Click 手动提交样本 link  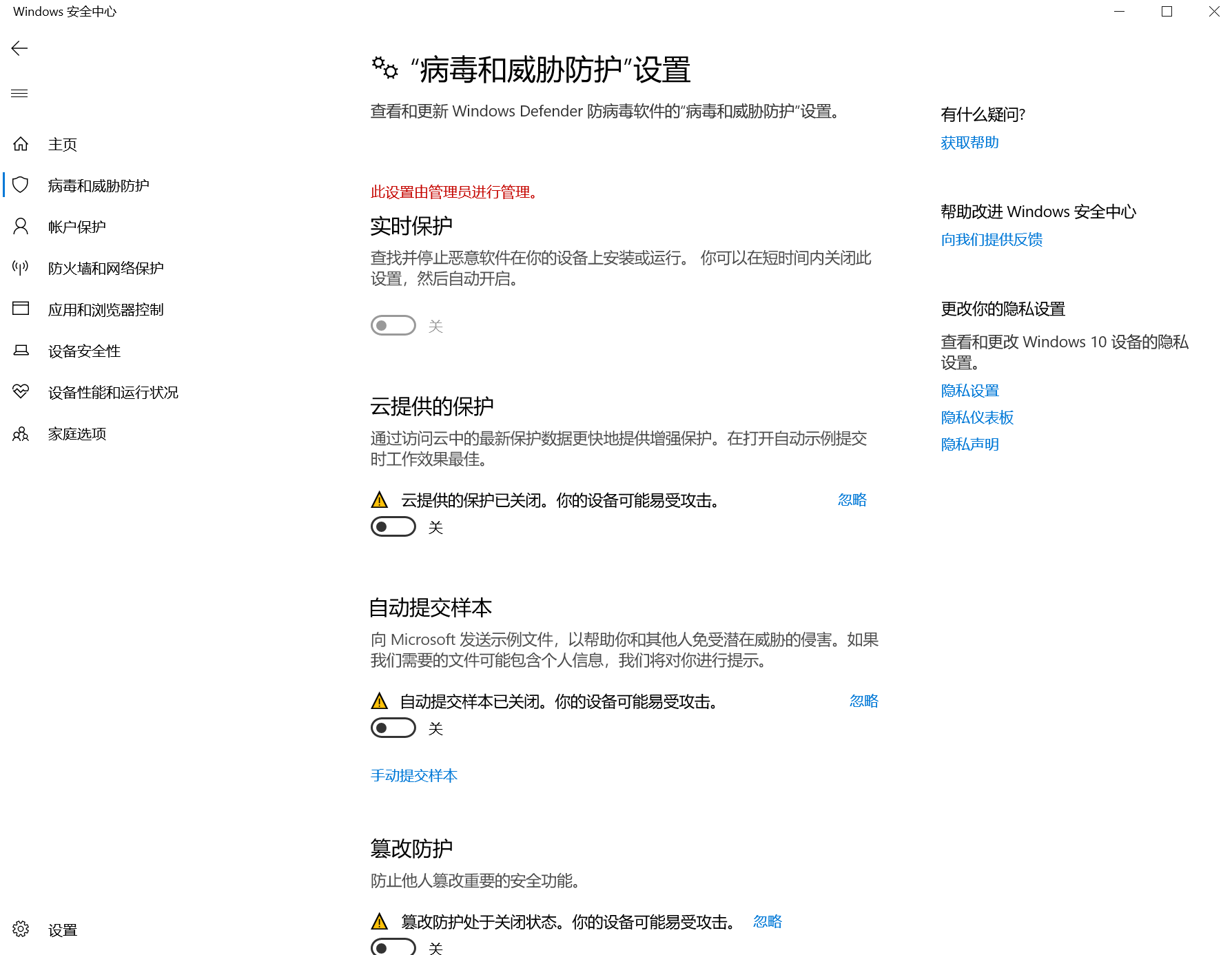click(414, 776)
